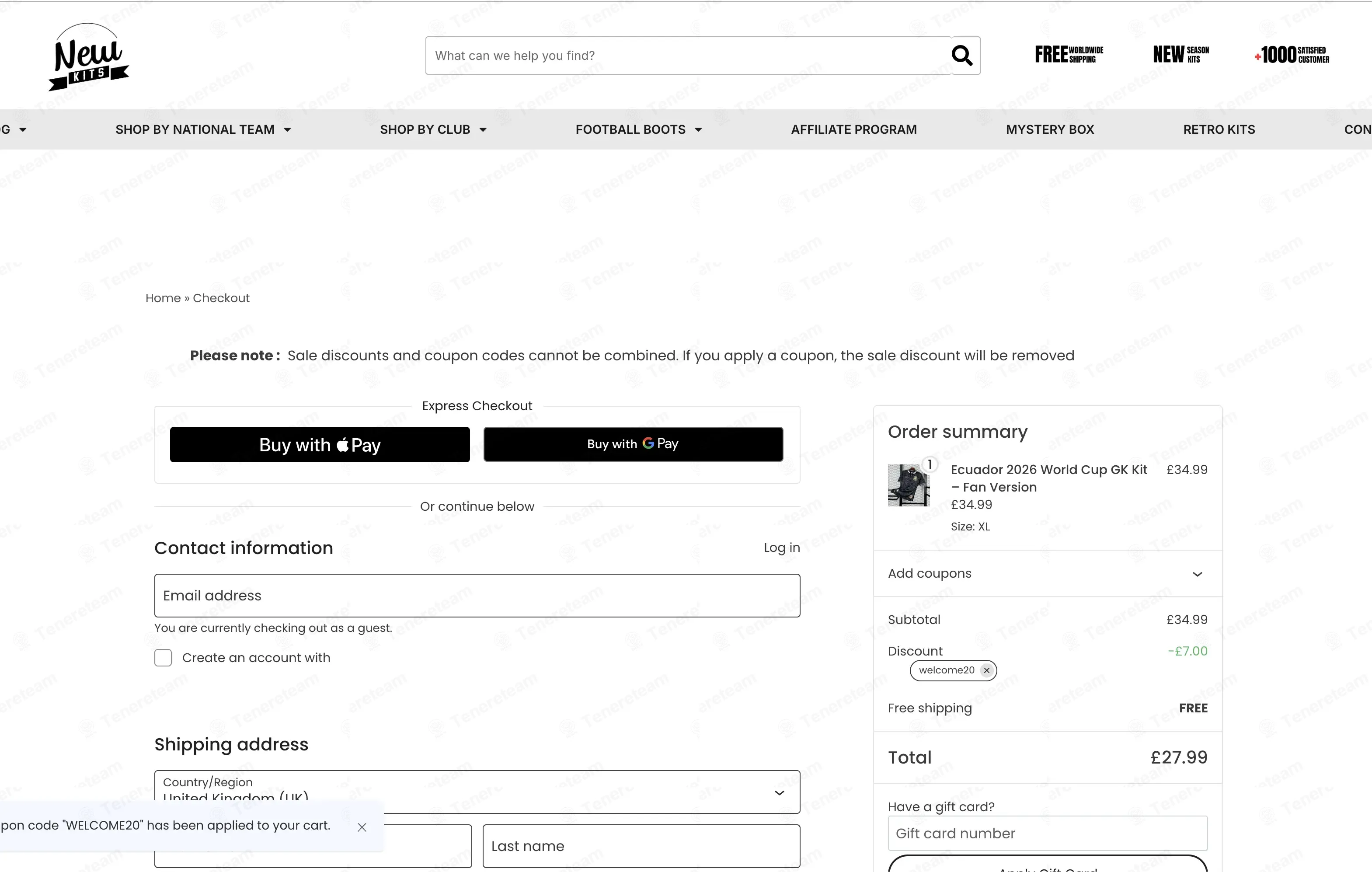Viewport: 1372px width, 872px height.
Task: Click the Size: XL text
Action: click(970, 527)
